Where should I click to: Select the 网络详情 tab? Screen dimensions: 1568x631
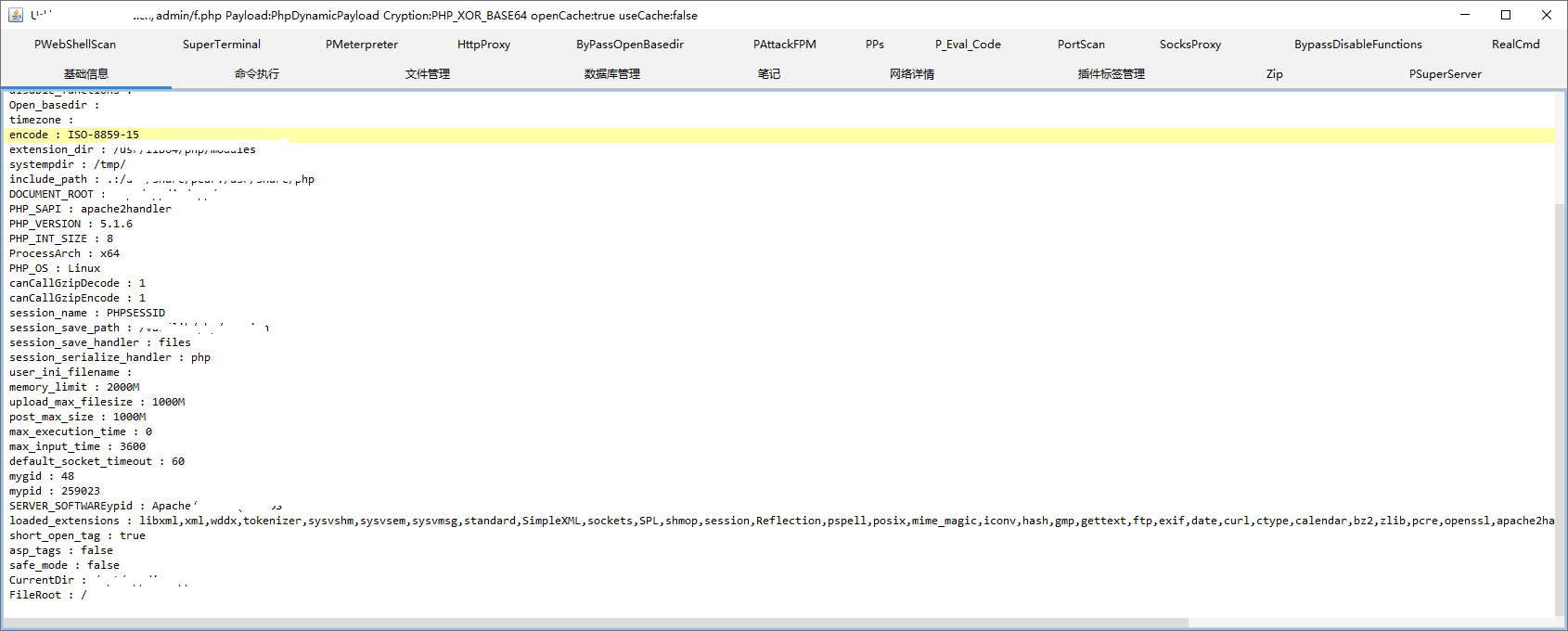coord(912,74)
